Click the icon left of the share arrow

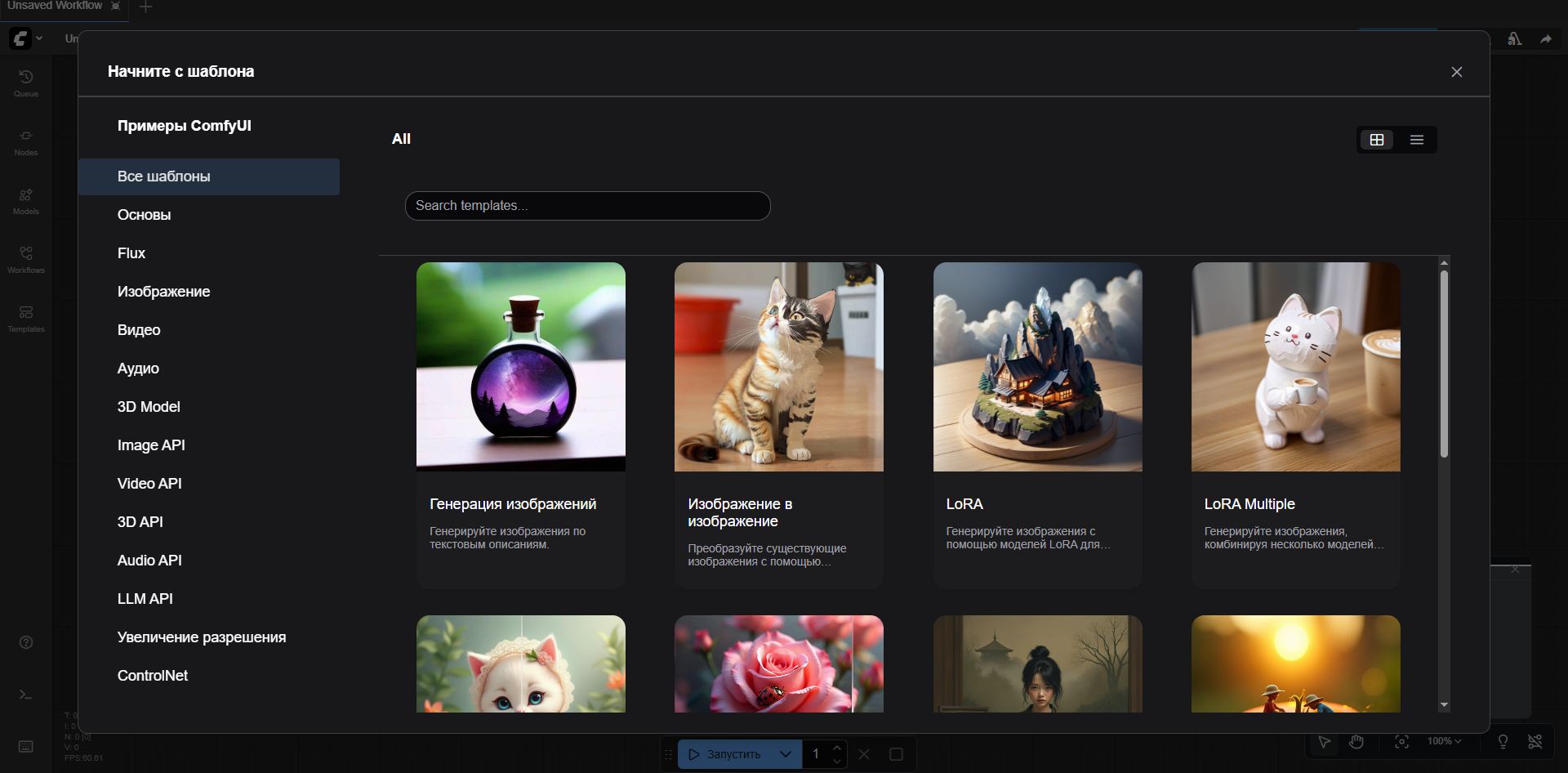click(1515, 39)
